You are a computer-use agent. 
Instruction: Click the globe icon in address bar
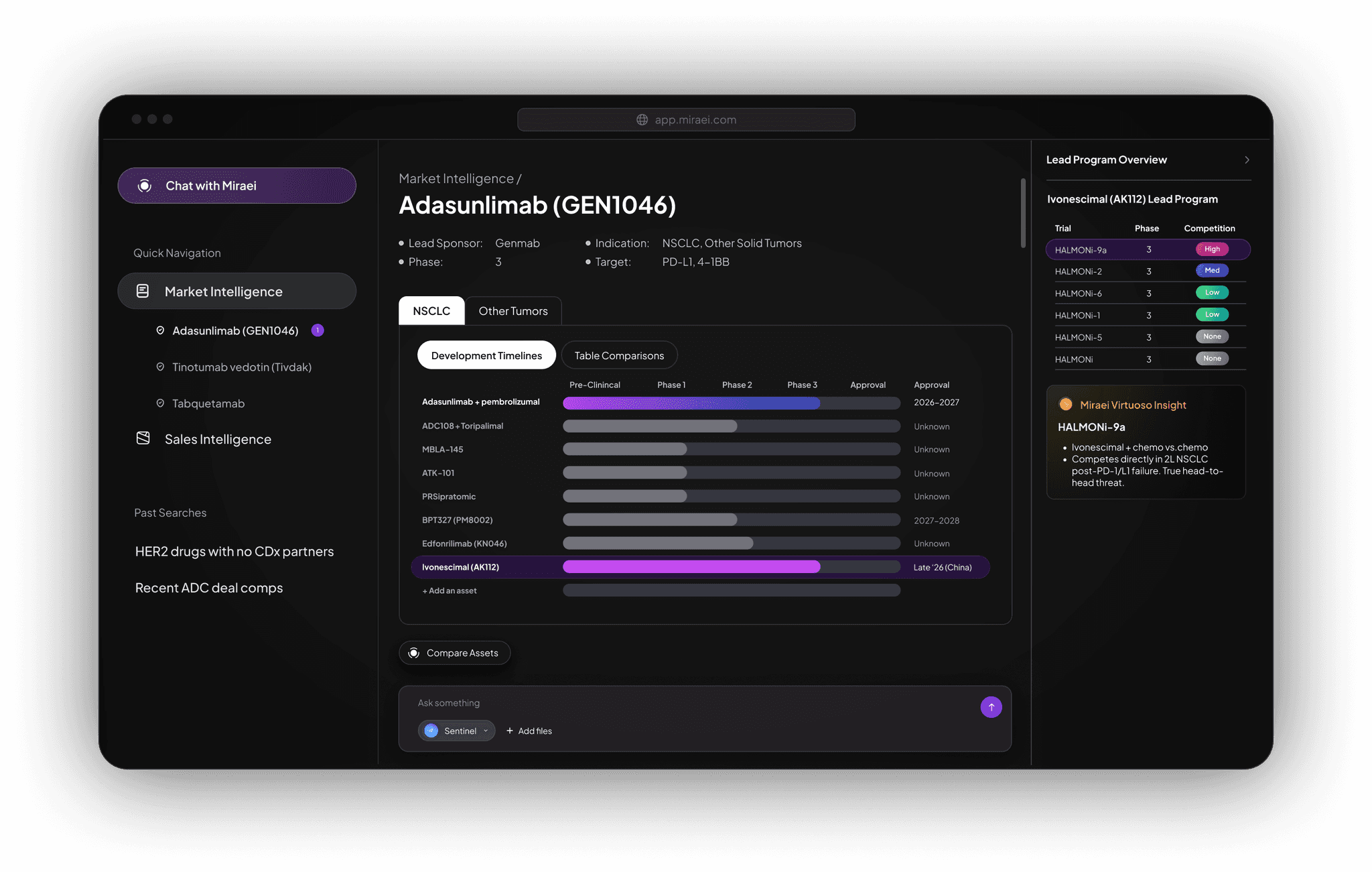click(x=642, y=120)
